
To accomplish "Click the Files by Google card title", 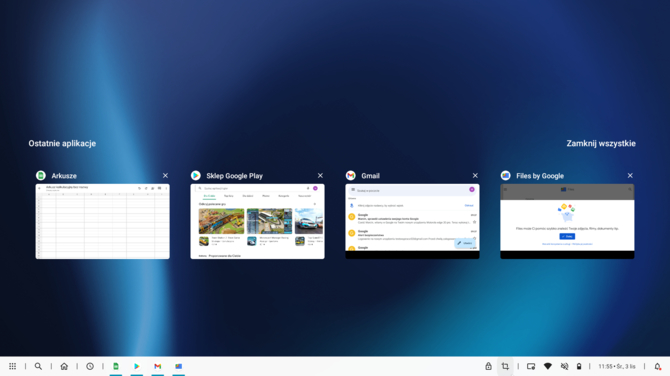I will coord(540,176).
